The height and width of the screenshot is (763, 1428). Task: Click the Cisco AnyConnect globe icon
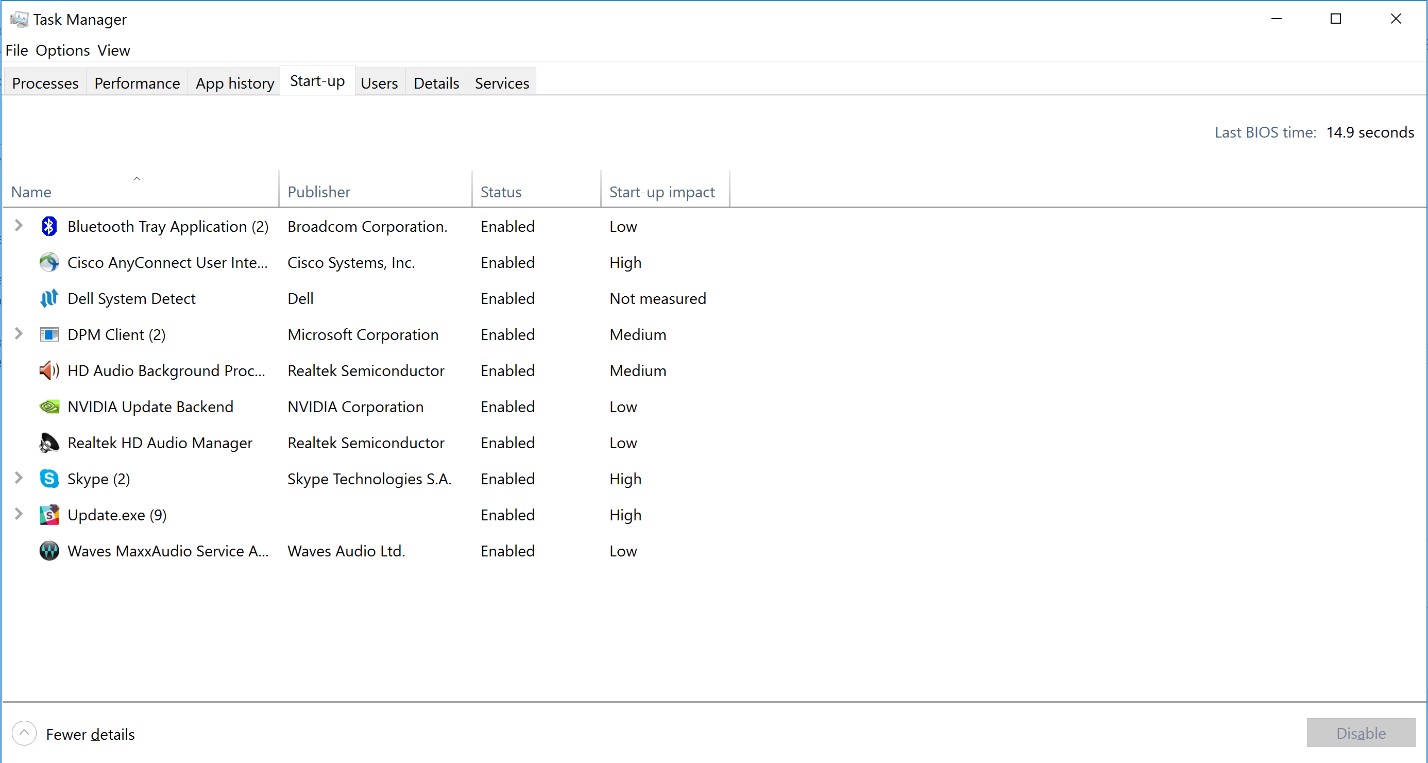coord(49,263)
